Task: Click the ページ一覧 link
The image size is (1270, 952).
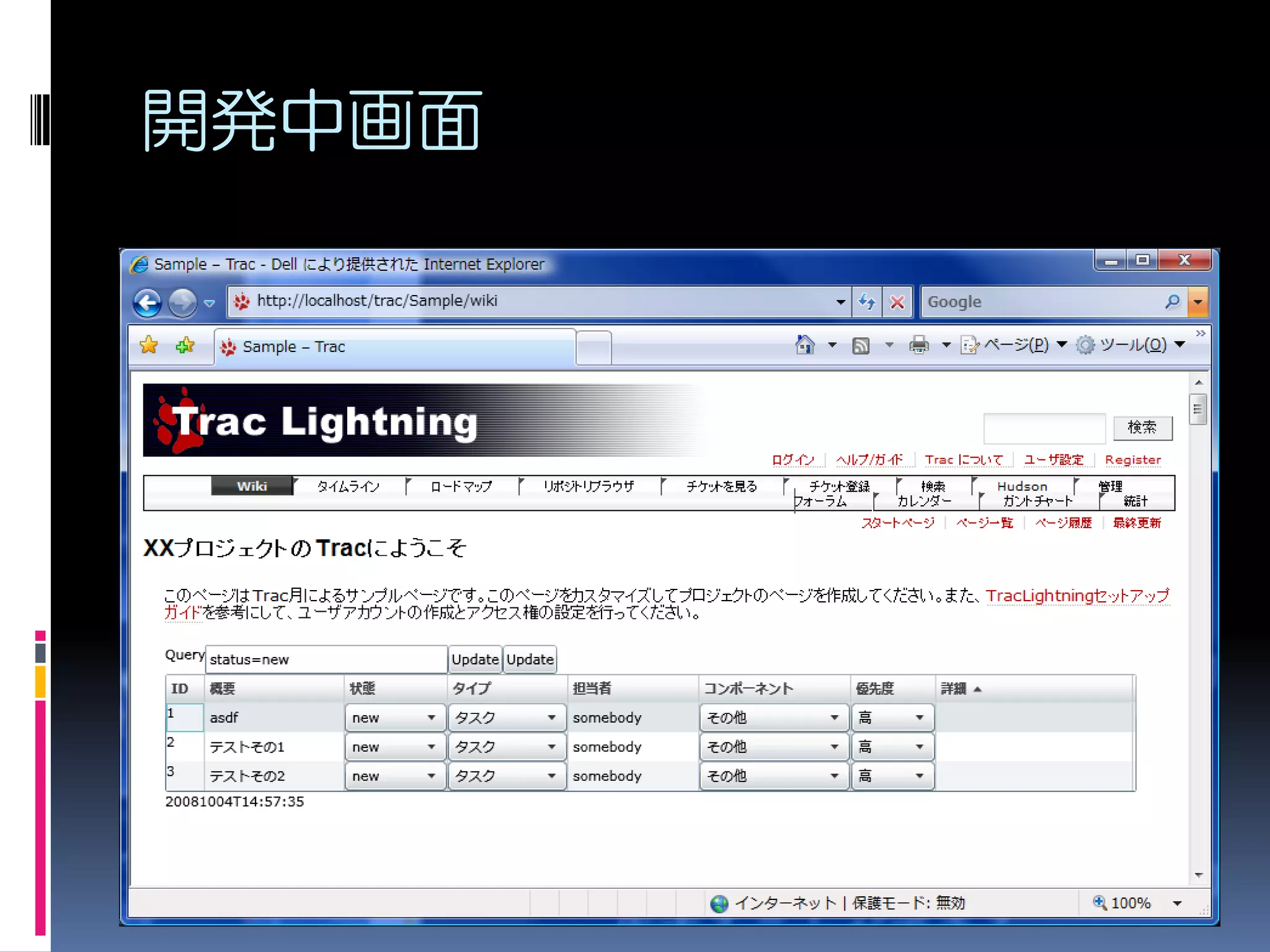Action: [985, 523]
